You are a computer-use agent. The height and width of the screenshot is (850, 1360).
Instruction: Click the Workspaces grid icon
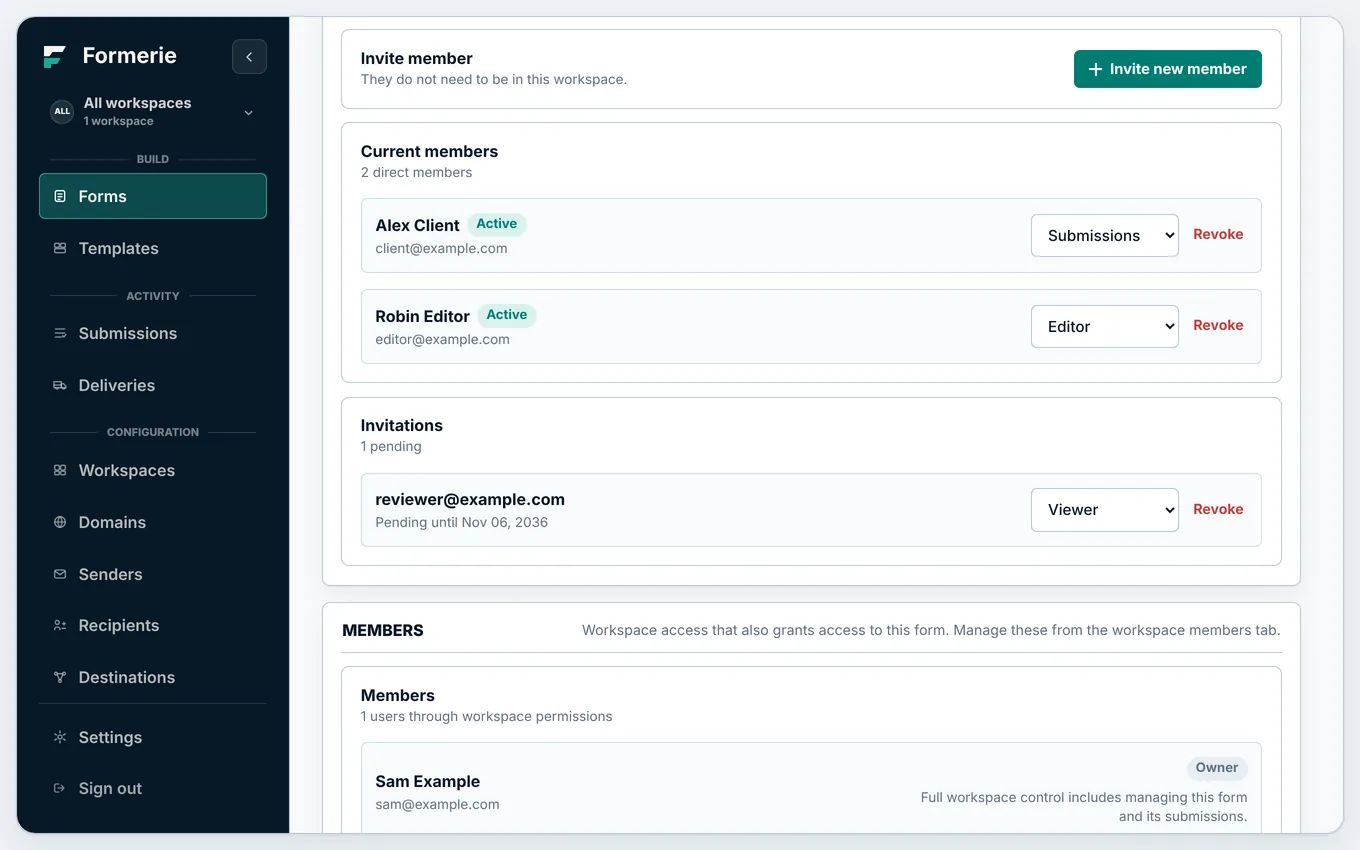click(x=60, y=470)
